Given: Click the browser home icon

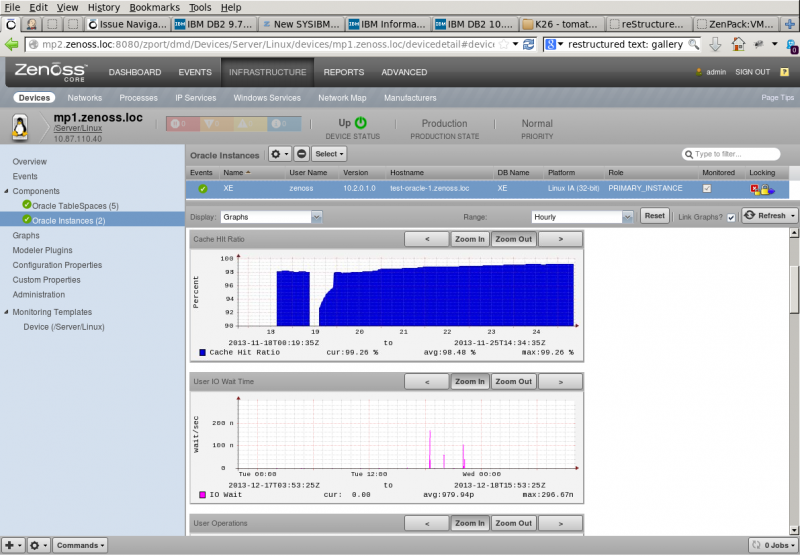Looking at the screenshot, I should tap(737, 44).
